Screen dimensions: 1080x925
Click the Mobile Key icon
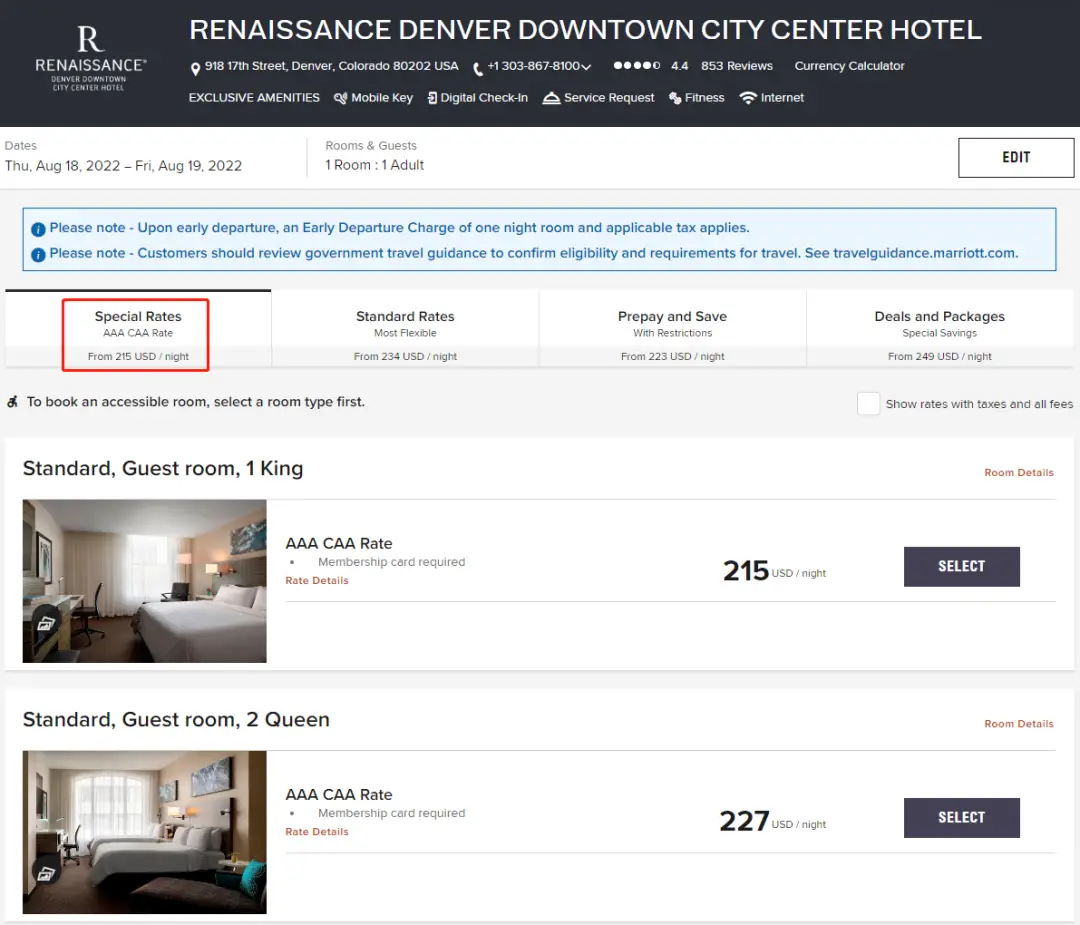[x=340, y=98]
